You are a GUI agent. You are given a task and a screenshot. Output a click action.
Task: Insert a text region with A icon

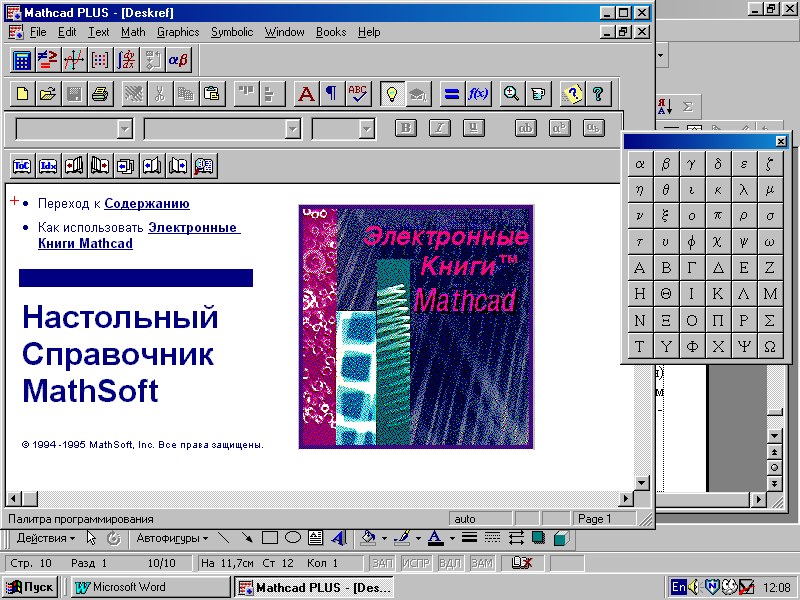pos(306,94)
